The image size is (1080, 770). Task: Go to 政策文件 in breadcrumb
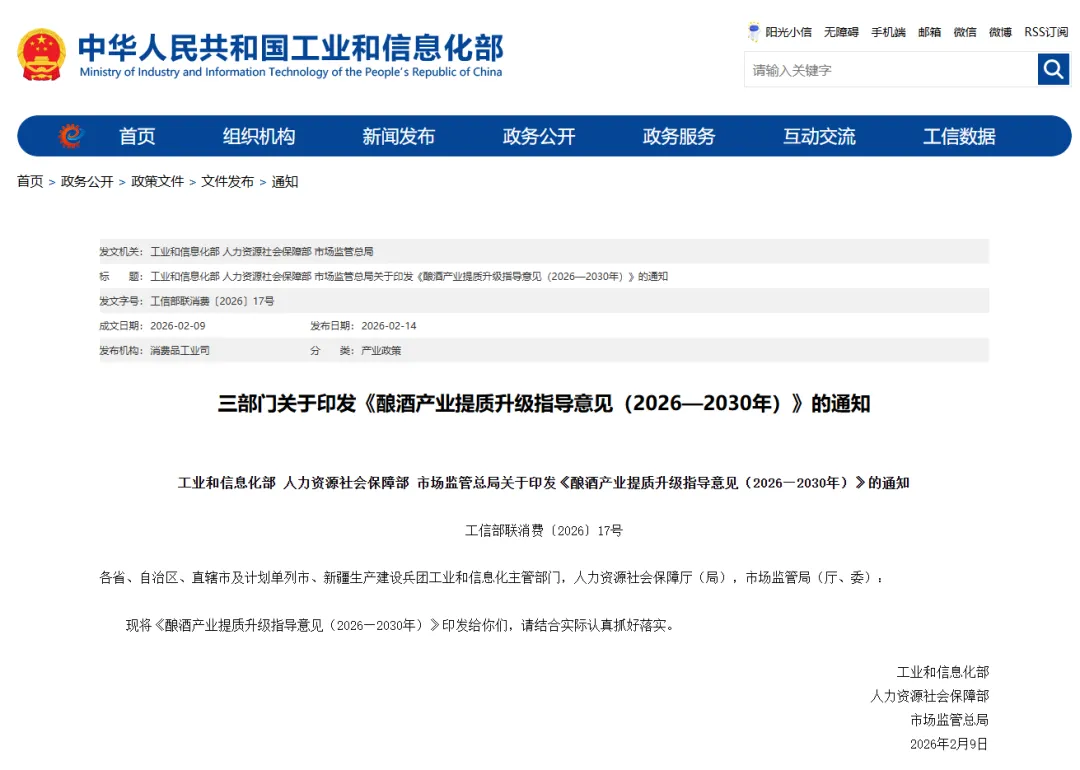(158, 181)
